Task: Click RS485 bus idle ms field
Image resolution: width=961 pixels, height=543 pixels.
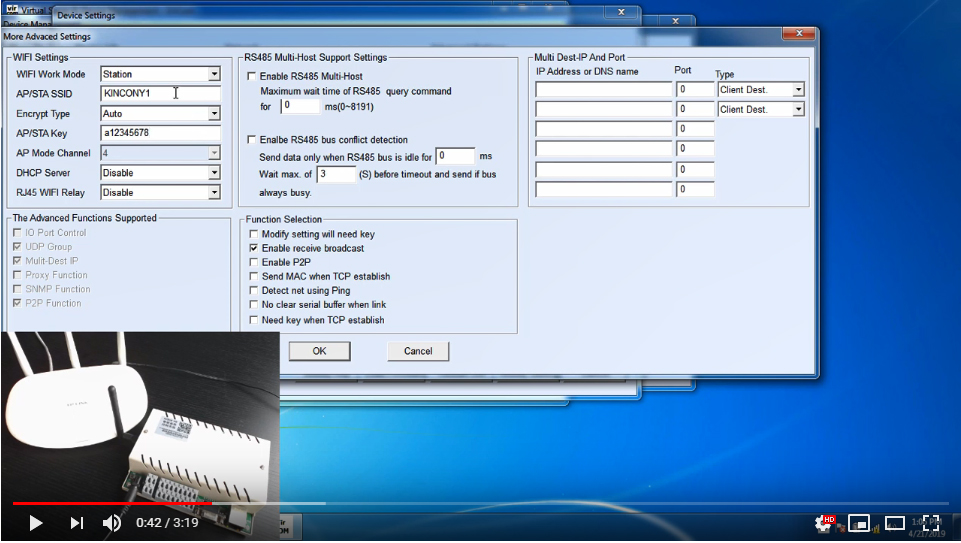Action: [455, 156]
